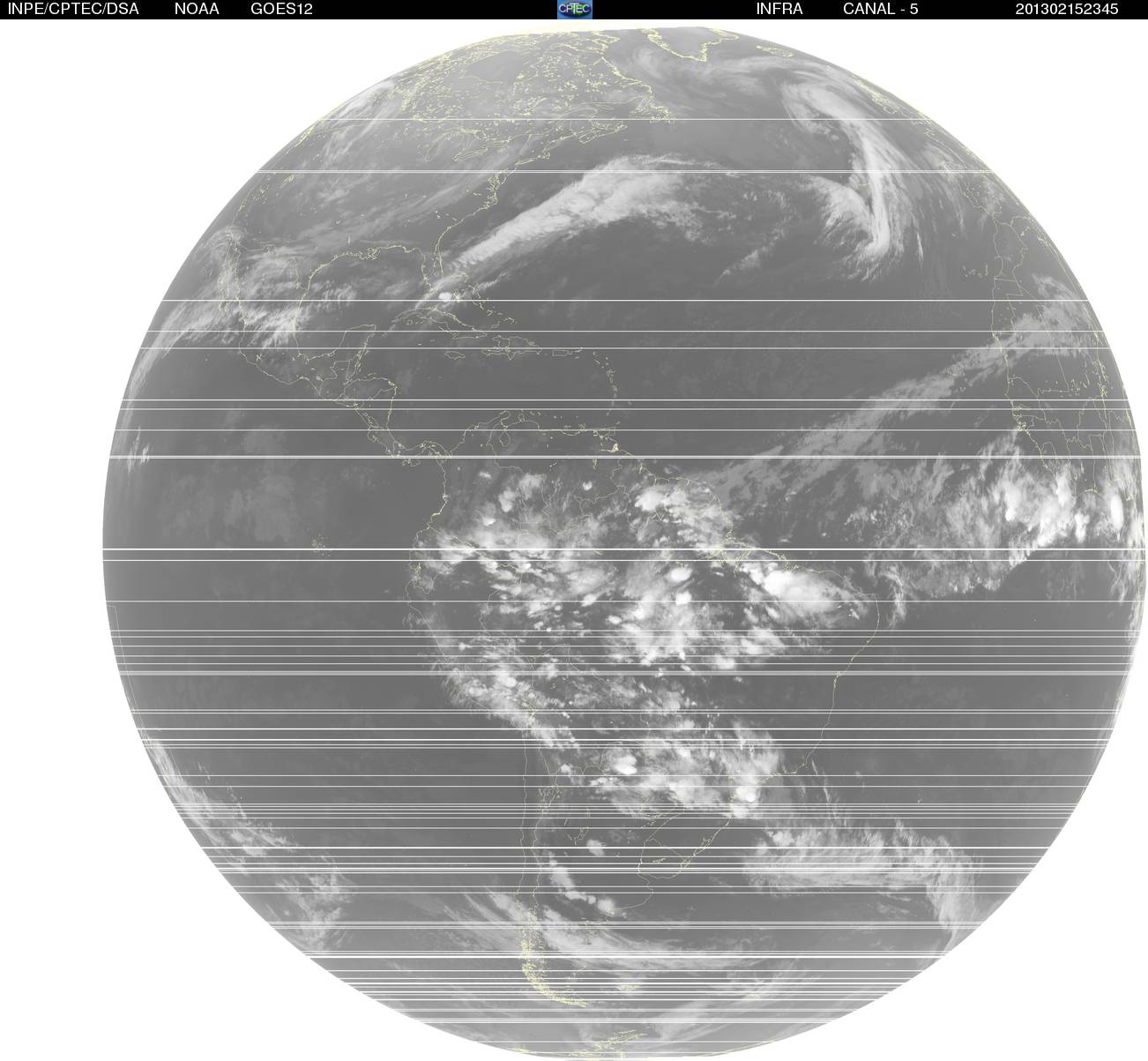The image size is (1148, 1061).
Task: Click the CANAL - 5 label
Action: pos(881,9)
